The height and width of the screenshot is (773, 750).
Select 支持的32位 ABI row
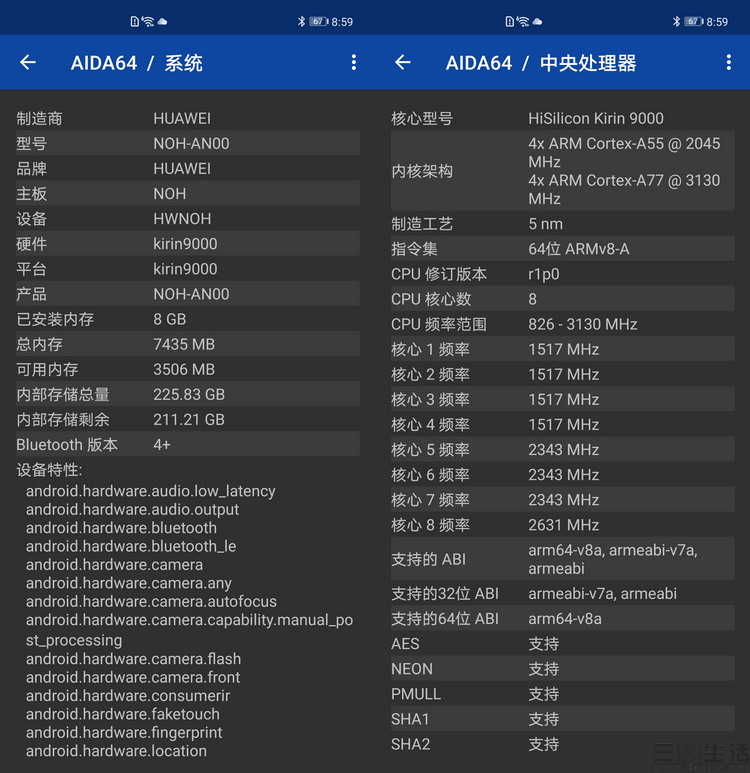562,594
